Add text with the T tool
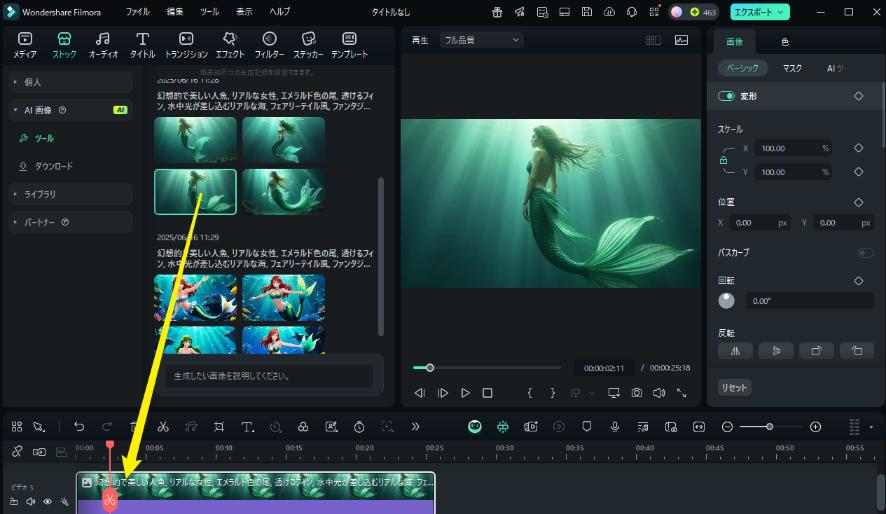886x514 pixels. click(x=247, y=427)
